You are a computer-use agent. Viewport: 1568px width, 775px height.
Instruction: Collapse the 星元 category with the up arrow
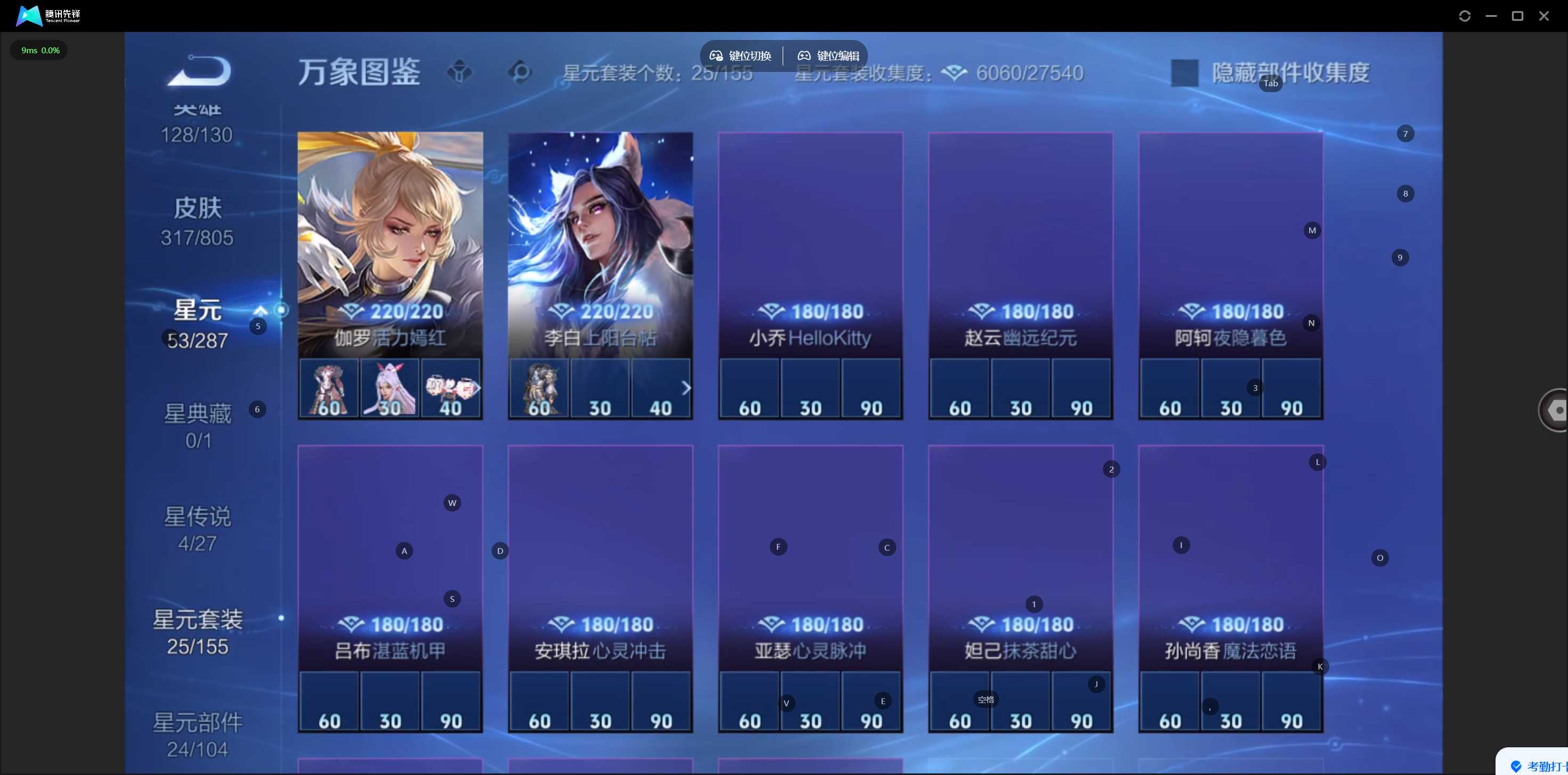coord(261,310)
